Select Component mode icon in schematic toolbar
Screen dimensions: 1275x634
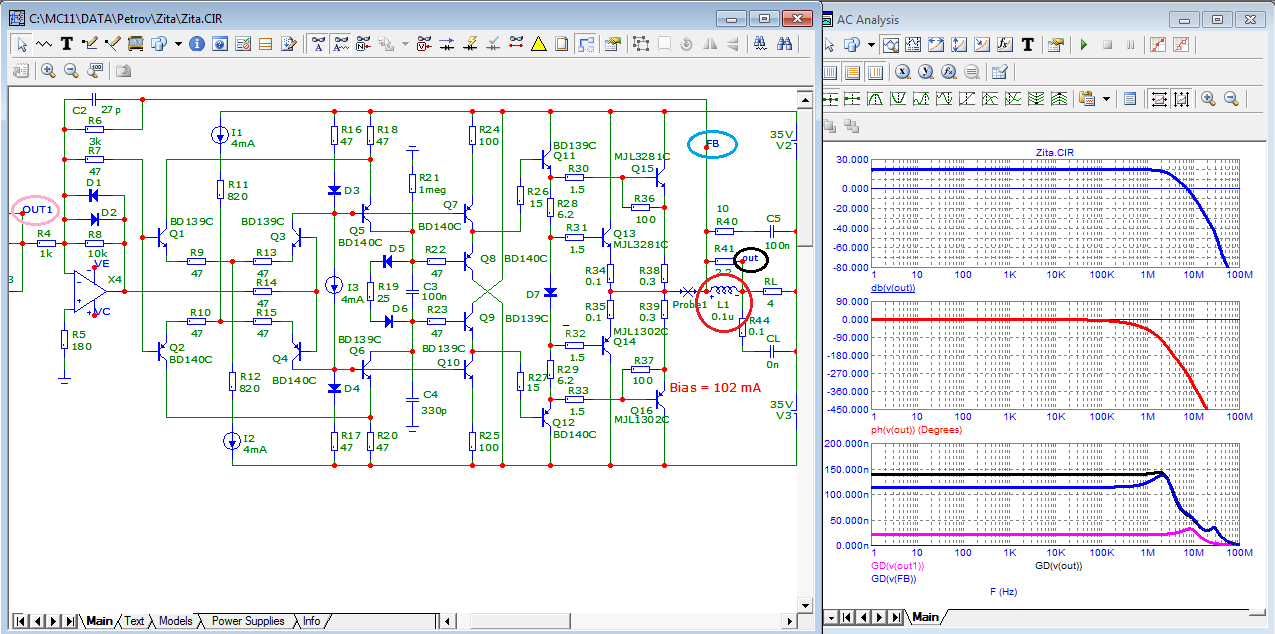tap(157, 44)
